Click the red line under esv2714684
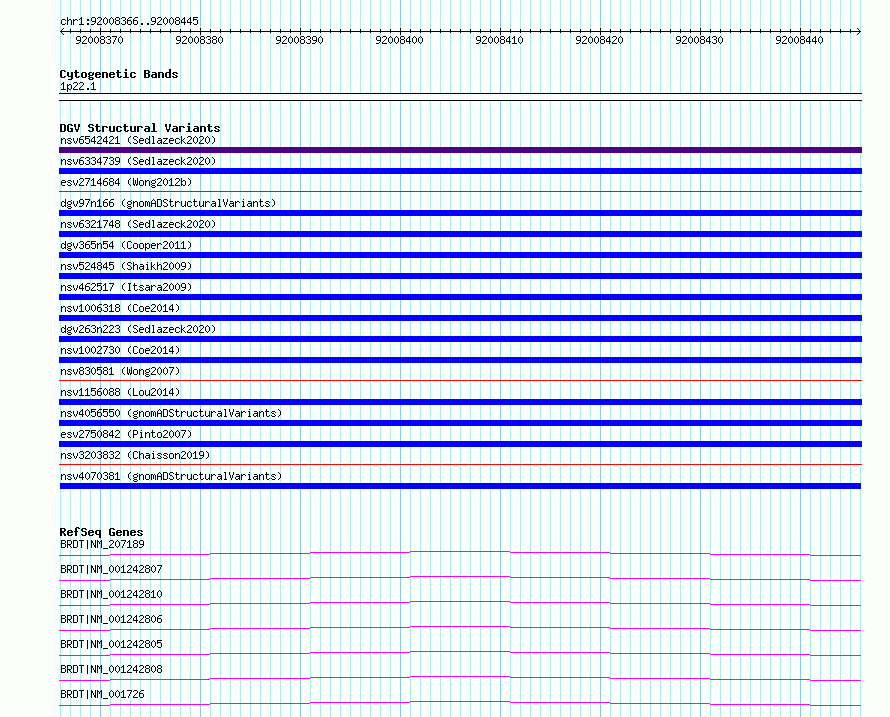Viewport: 890px width, 717px height. tap(460, 192)
